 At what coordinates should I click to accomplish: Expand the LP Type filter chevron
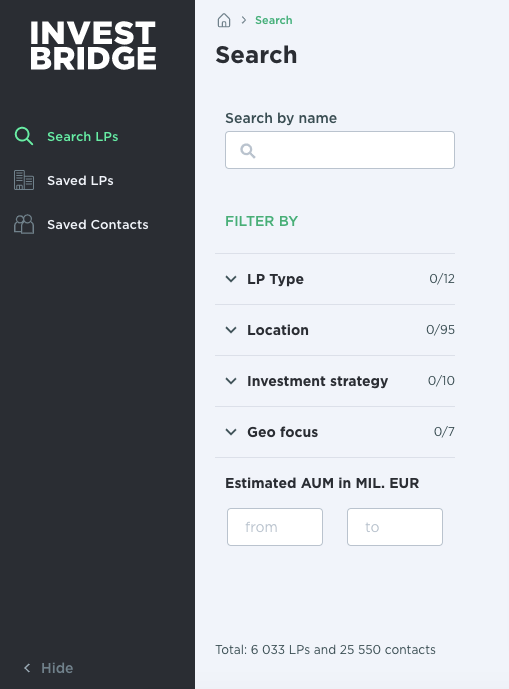coord(231,279)
